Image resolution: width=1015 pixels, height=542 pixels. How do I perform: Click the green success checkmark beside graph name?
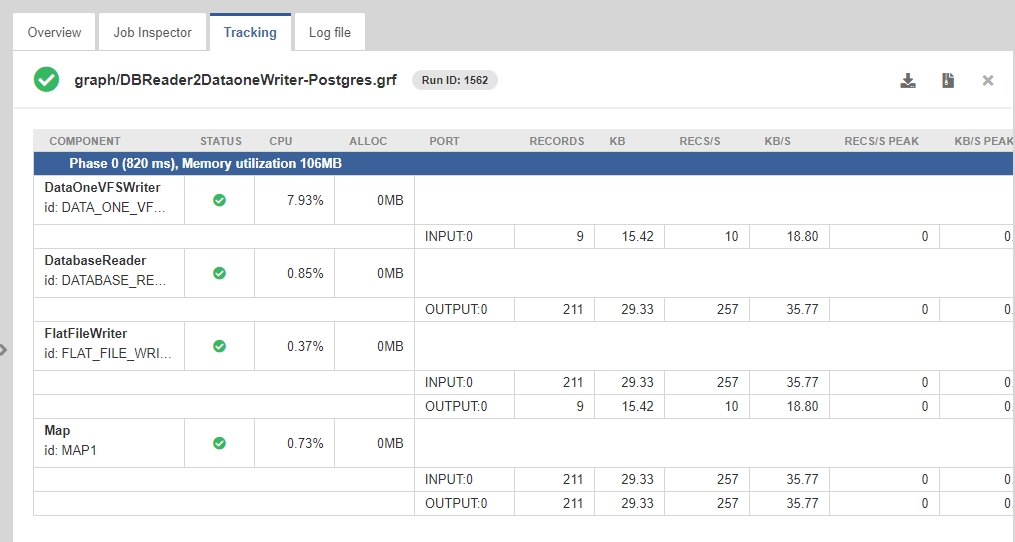(x=47, y=80)
